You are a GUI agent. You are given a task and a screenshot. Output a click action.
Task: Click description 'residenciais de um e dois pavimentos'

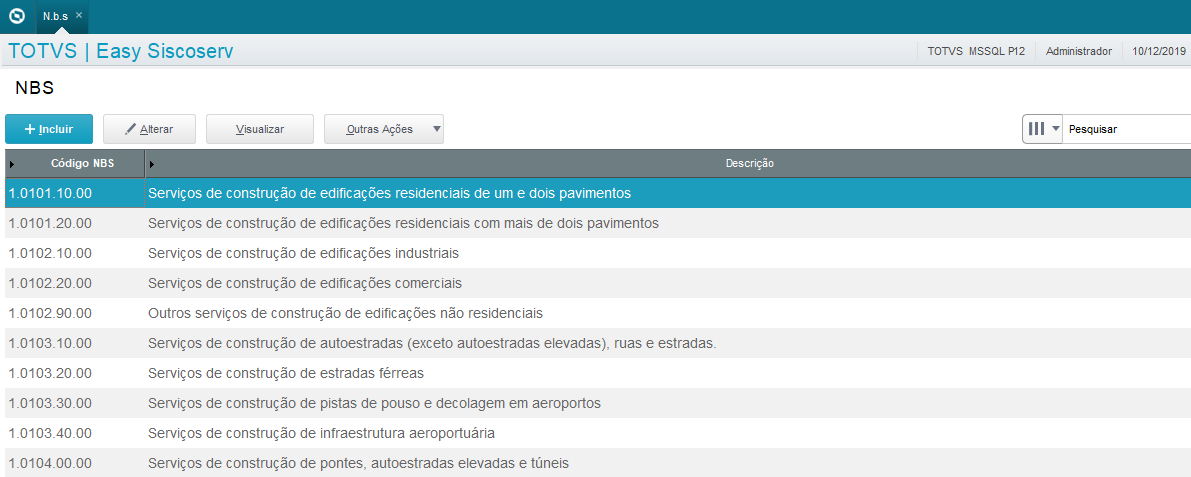point(513,194)
